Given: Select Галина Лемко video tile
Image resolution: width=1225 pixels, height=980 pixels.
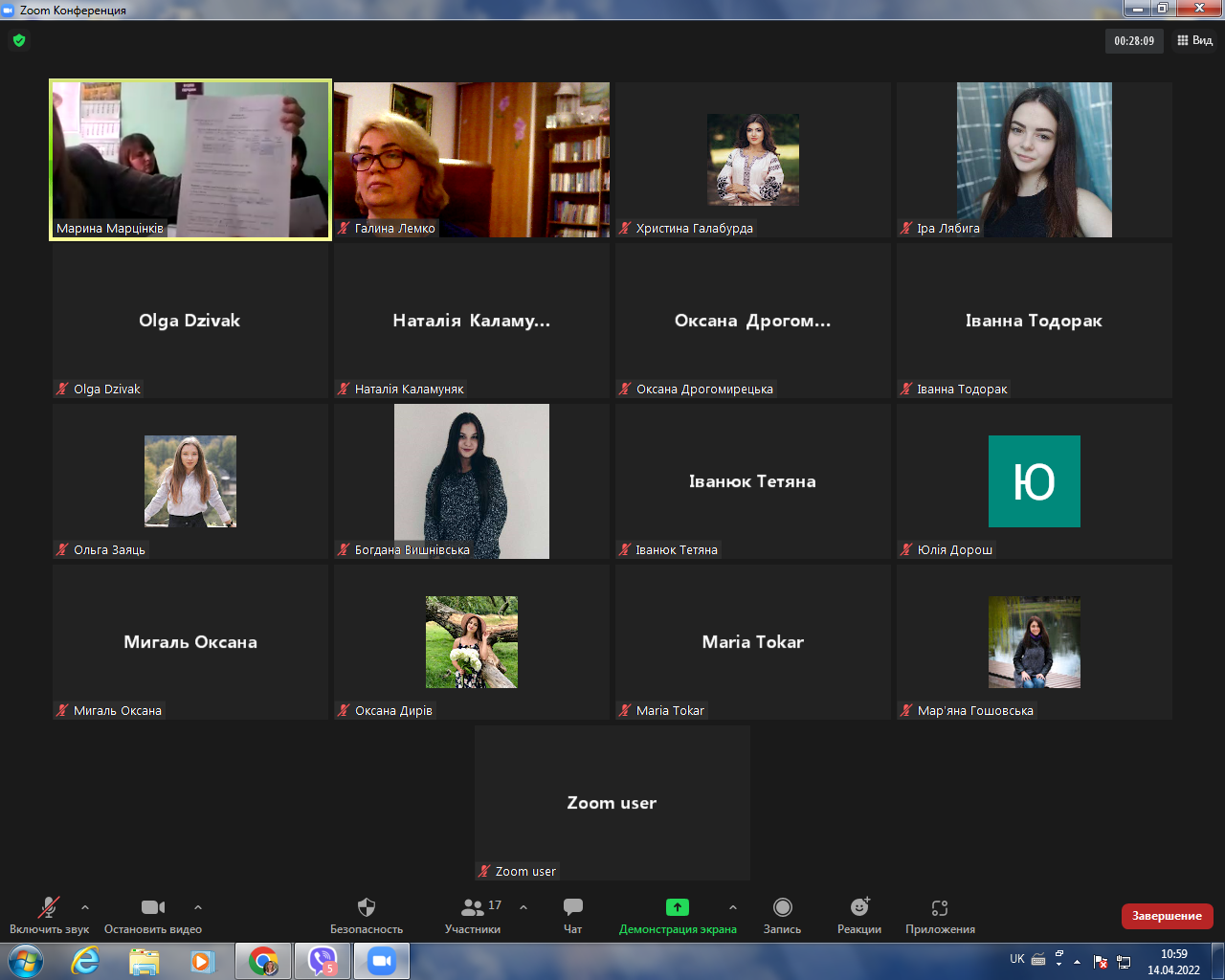Looking at the screenshot, I should 472,159.
